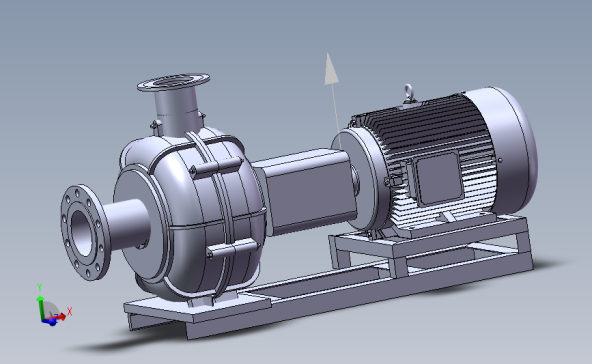Click the green Y axis of the orientation triad
Screen dimensions: 592x364
pos(40,307)
